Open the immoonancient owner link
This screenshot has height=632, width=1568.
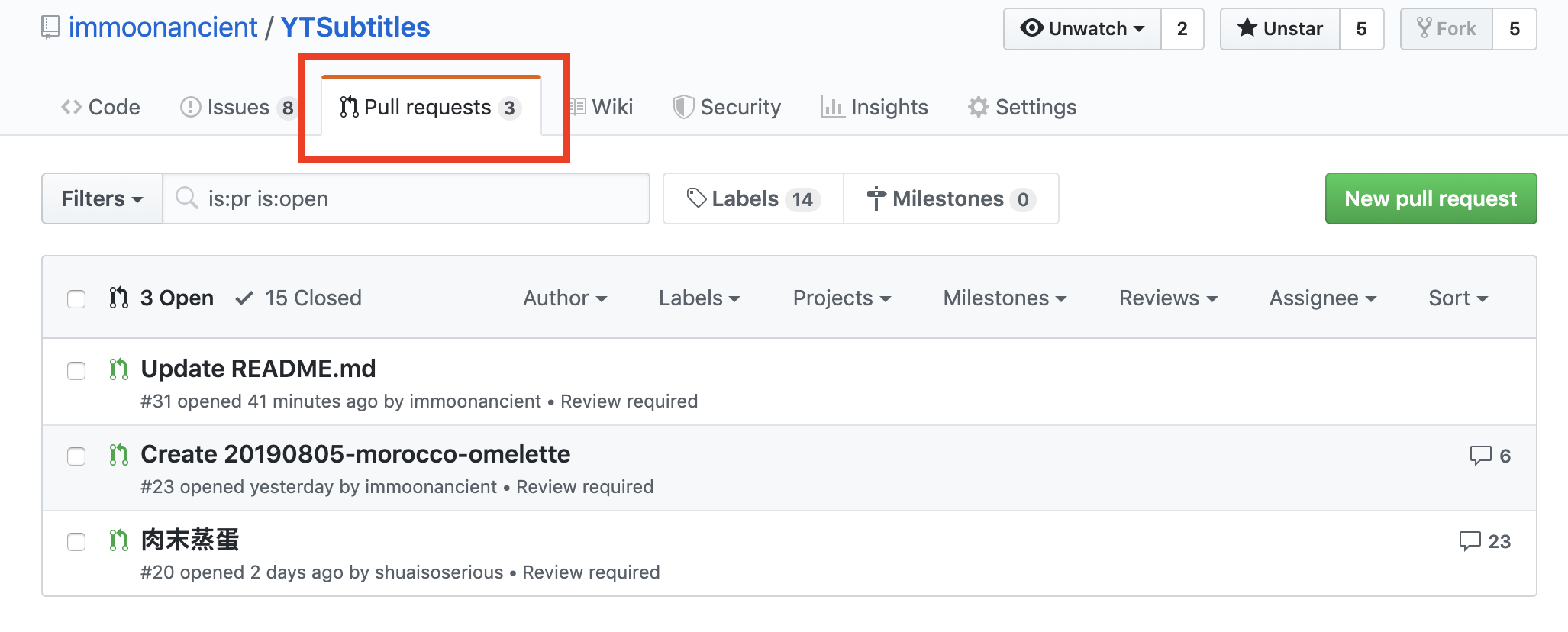(x=163, y=27)
